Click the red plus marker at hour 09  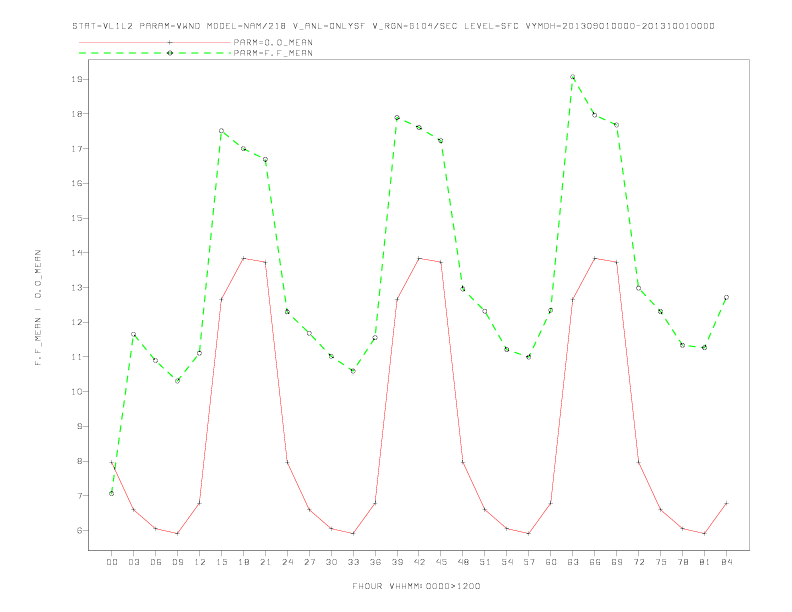pyautogui.click(x=177, y=533)
